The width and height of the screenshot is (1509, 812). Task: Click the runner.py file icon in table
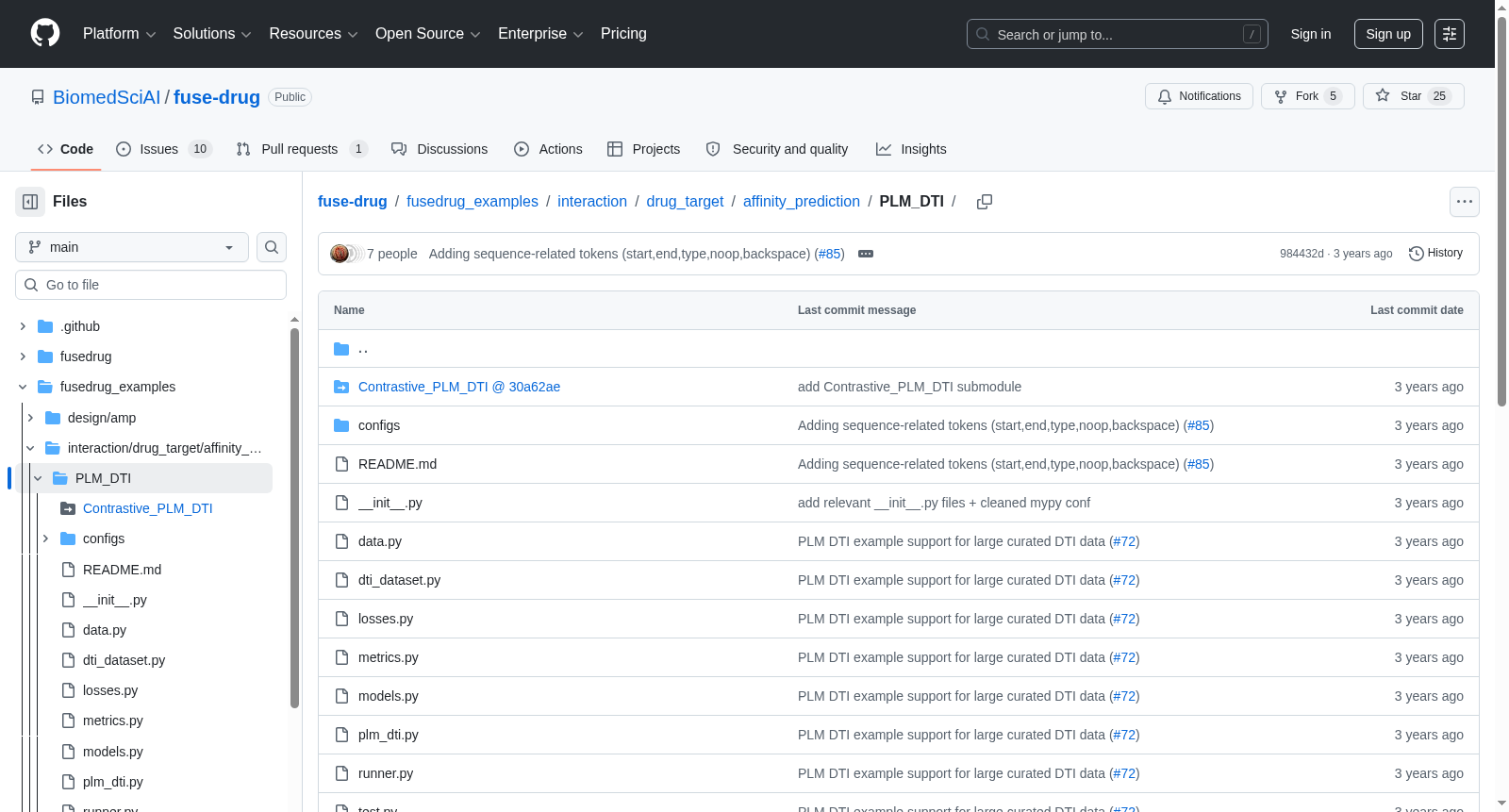341,773
